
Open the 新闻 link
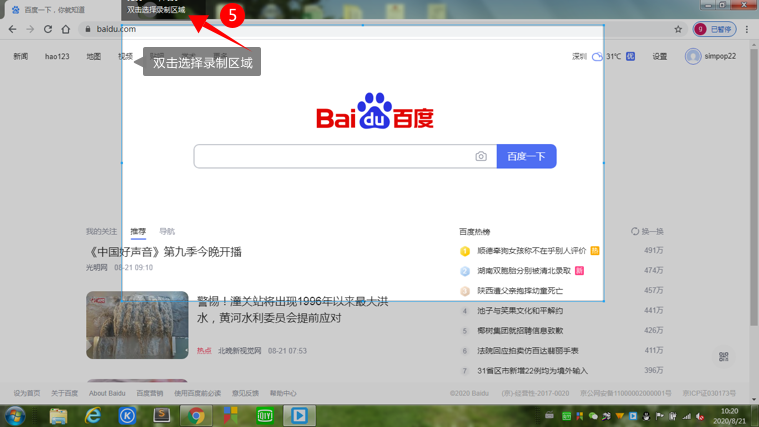click(x=20, y=57)
